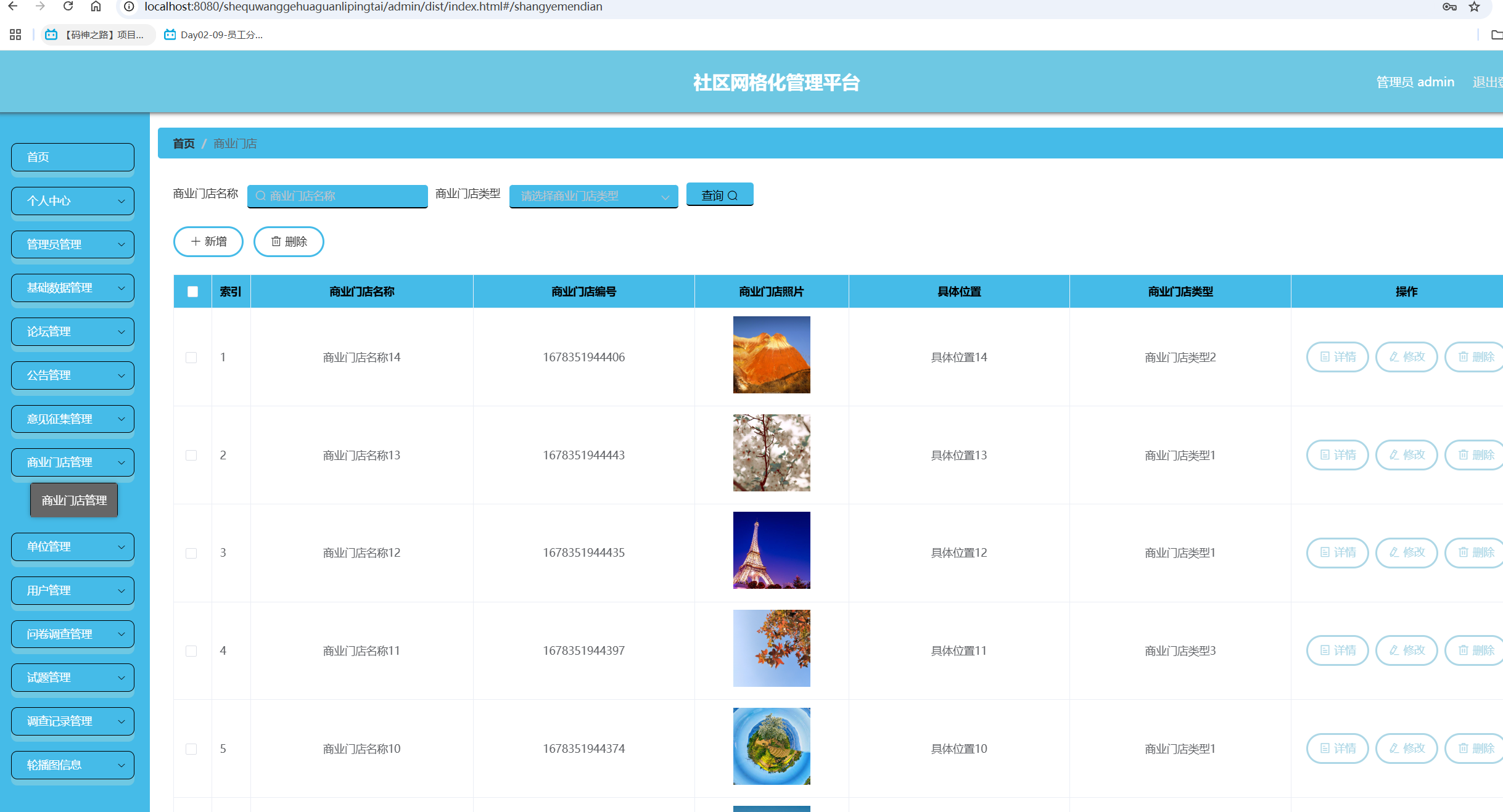Open the tiny planet photo thumbnail
The height and width of the screenshot is (812, 1503).
(772, 746)
